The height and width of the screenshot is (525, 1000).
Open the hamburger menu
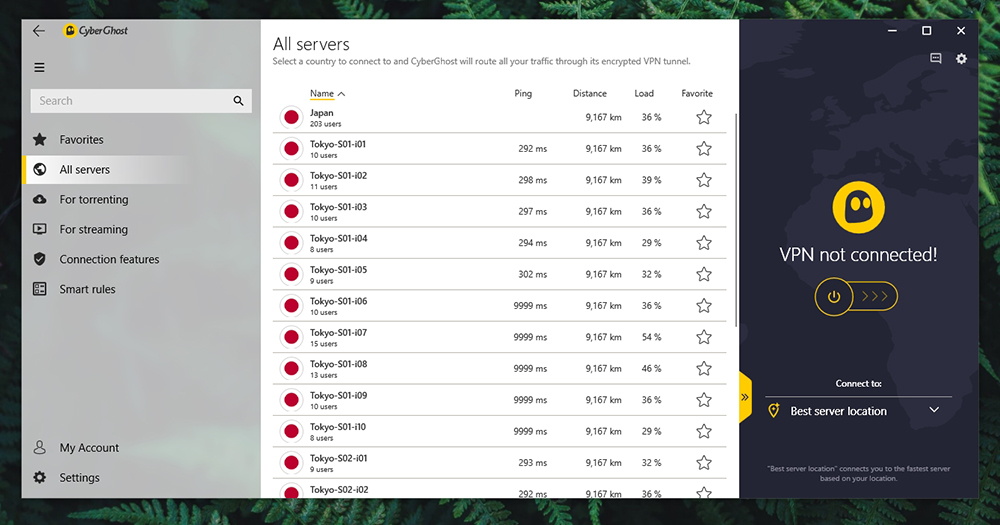40,68
